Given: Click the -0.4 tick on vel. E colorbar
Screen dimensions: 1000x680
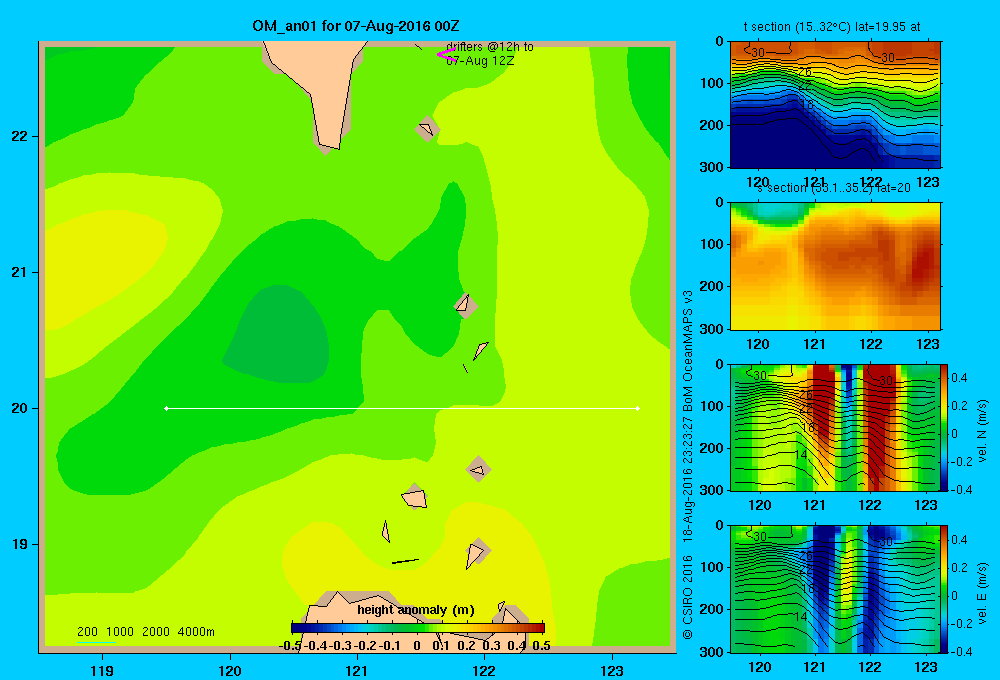Looking at the screenshot, I should tap(961, 651).
